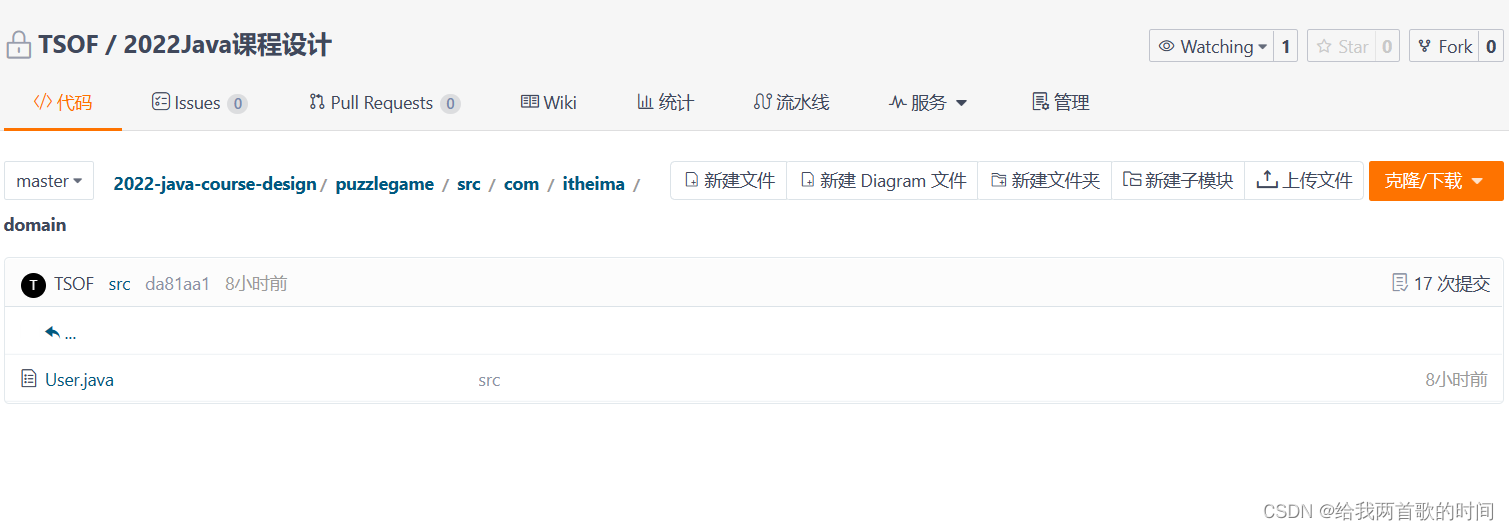This screenshot has width=1509, height=530.
Task: Go to puzzlegame breadcrumb folder
Action: 385,184
